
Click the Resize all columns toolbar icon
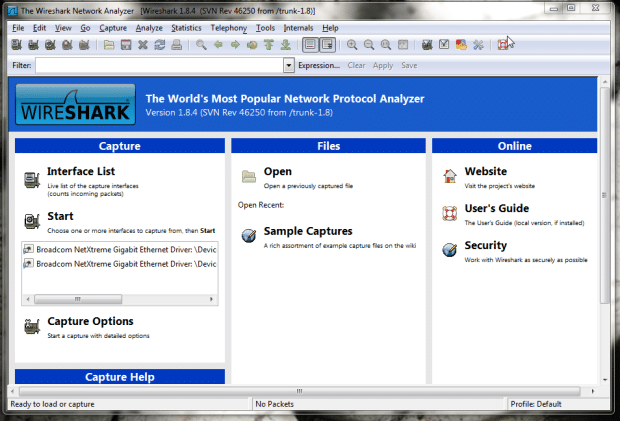click(x=403, y=45)
